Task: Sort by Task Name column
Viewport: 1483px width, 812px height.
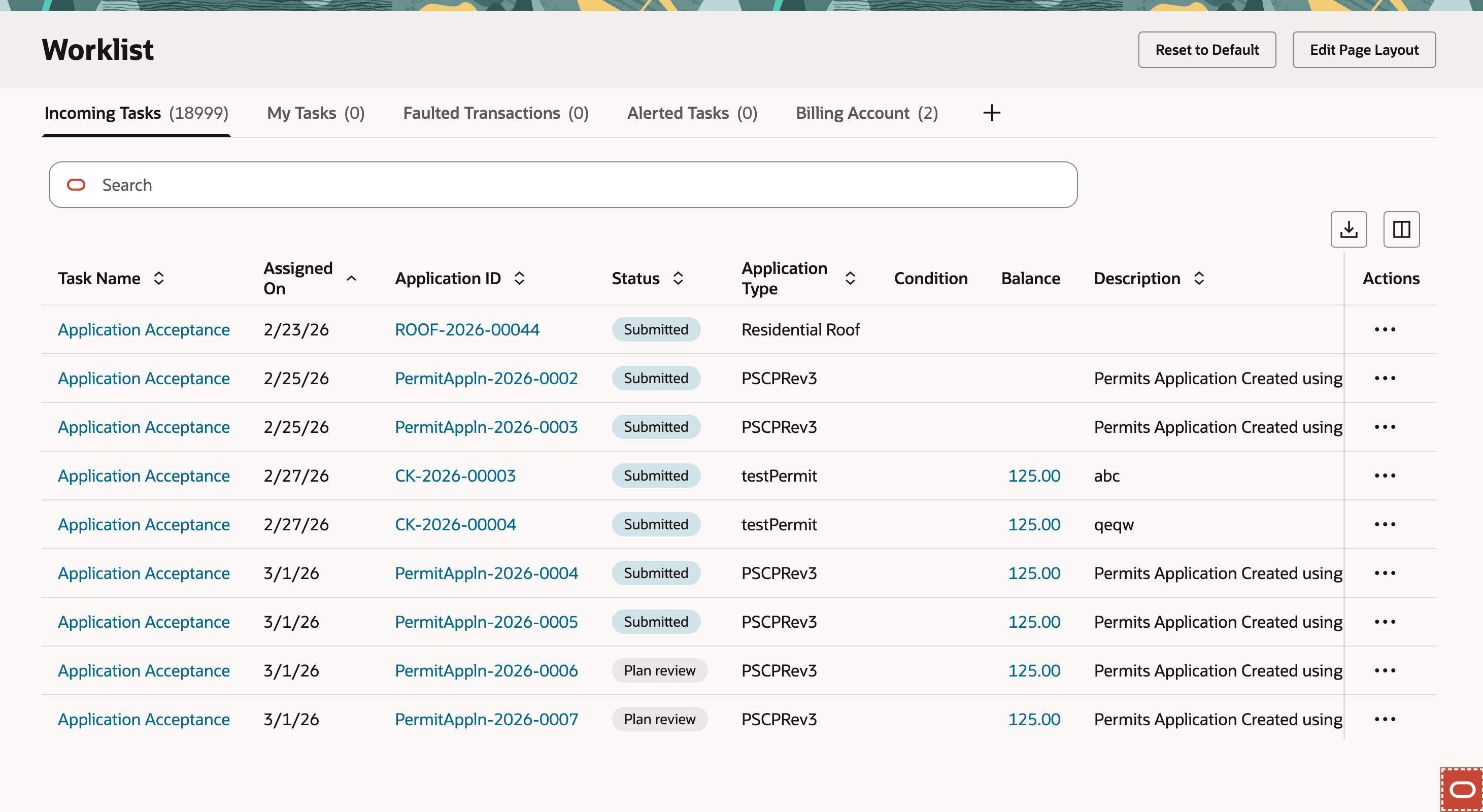Action: pyautogui.click(x=159, y=279)
